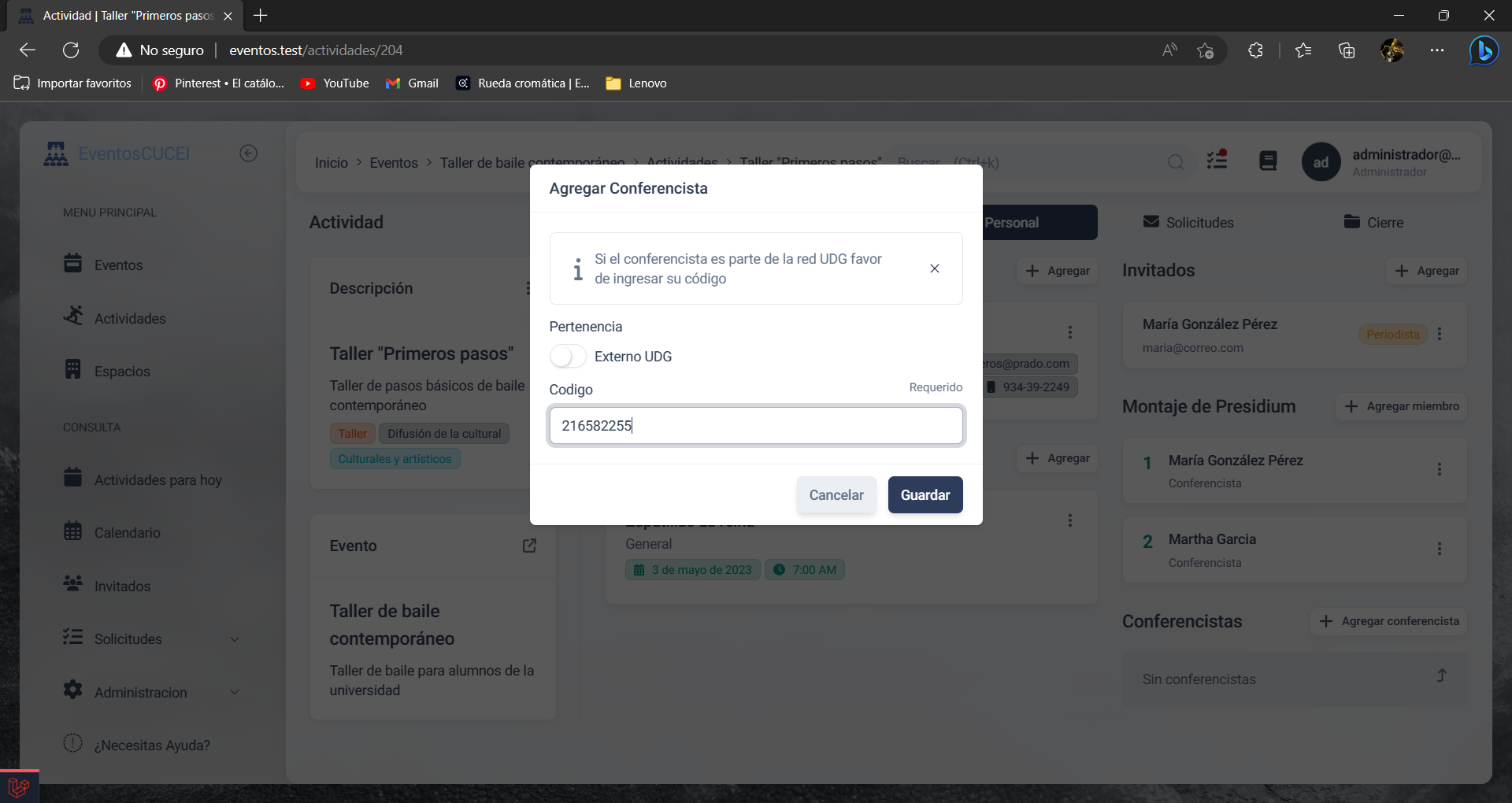This screenshot has width=1512, height=803.
Task: Click the Codigo input field
Action: 755,426
